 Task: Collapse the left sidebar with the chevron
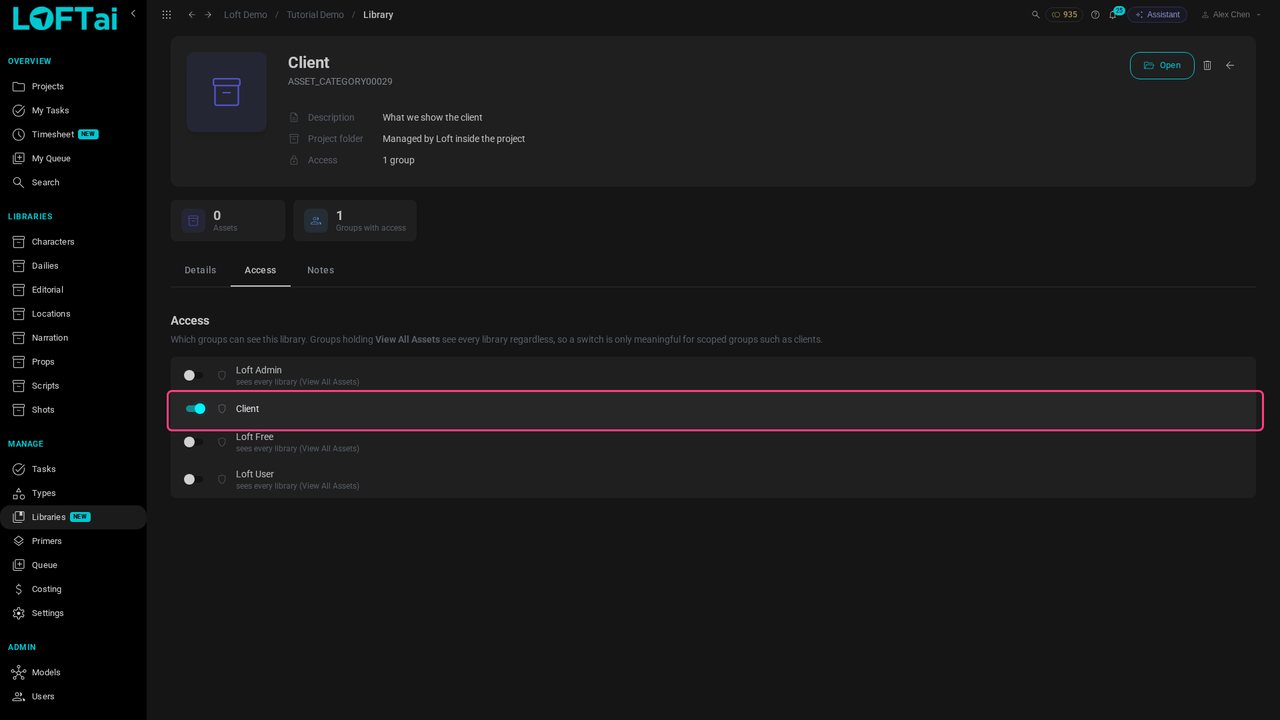point(133,13)
